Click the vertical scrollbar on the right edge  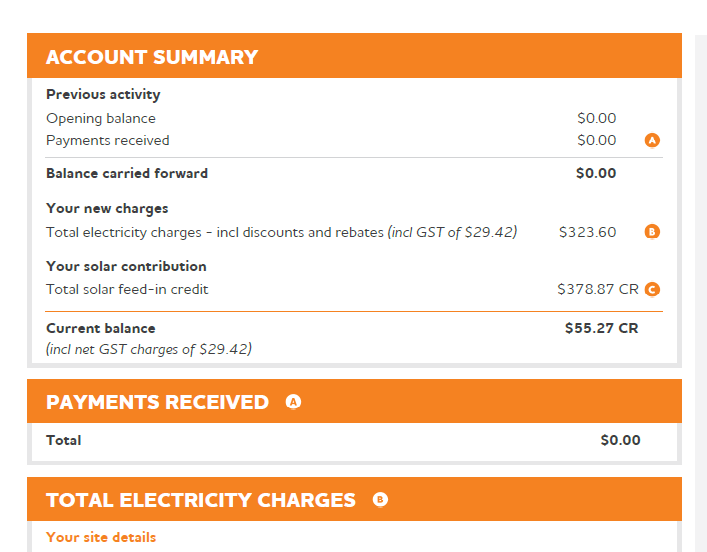point(700,290)
